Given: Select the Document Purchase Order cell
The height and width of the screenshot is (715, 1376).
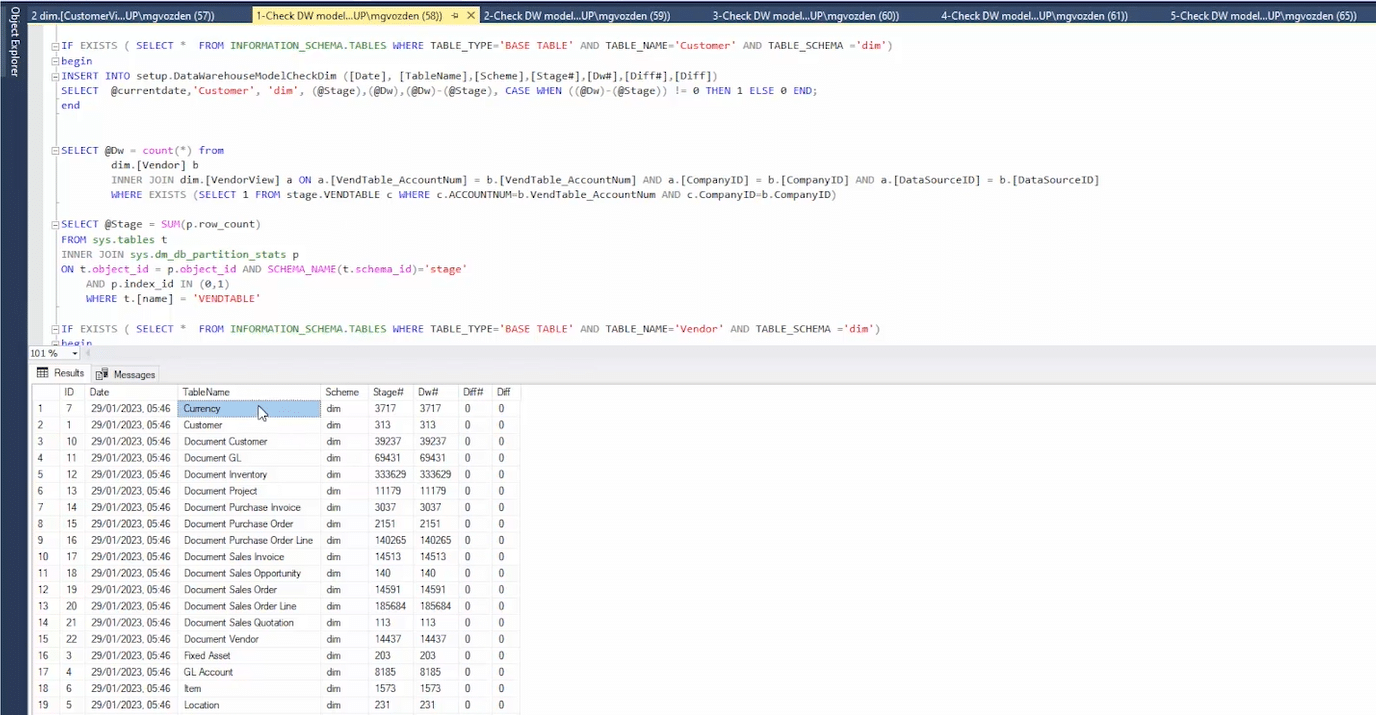Looking at the screenshot, I should coord(250,524).
